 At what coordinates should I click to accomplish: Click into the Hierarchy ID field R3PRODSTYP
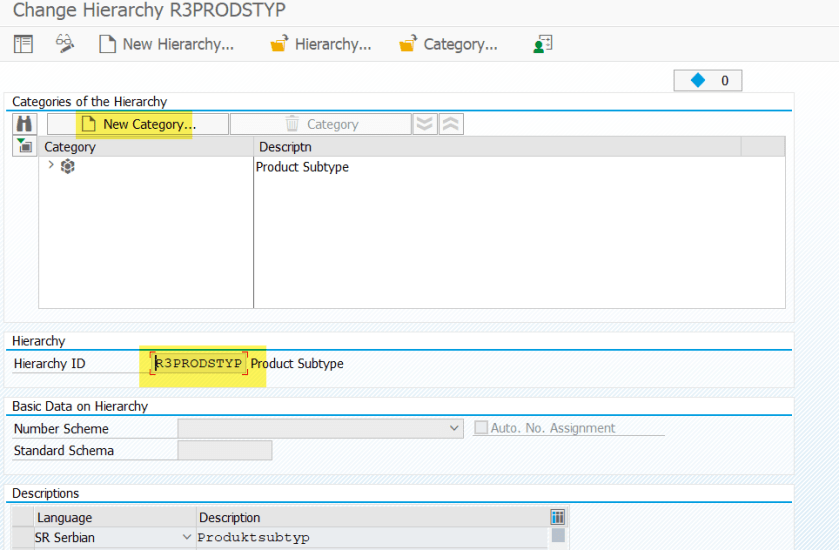tap(199, 363)
